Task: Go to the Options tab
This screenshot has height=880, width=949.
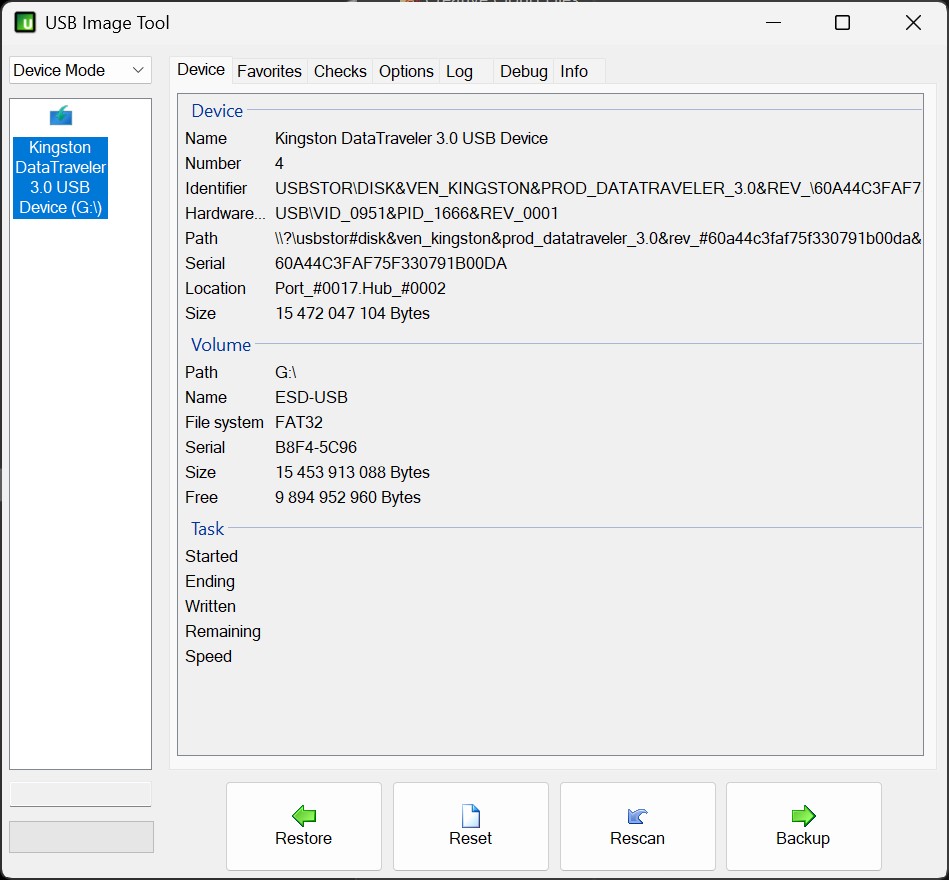Action: click(x=406, y=71)
